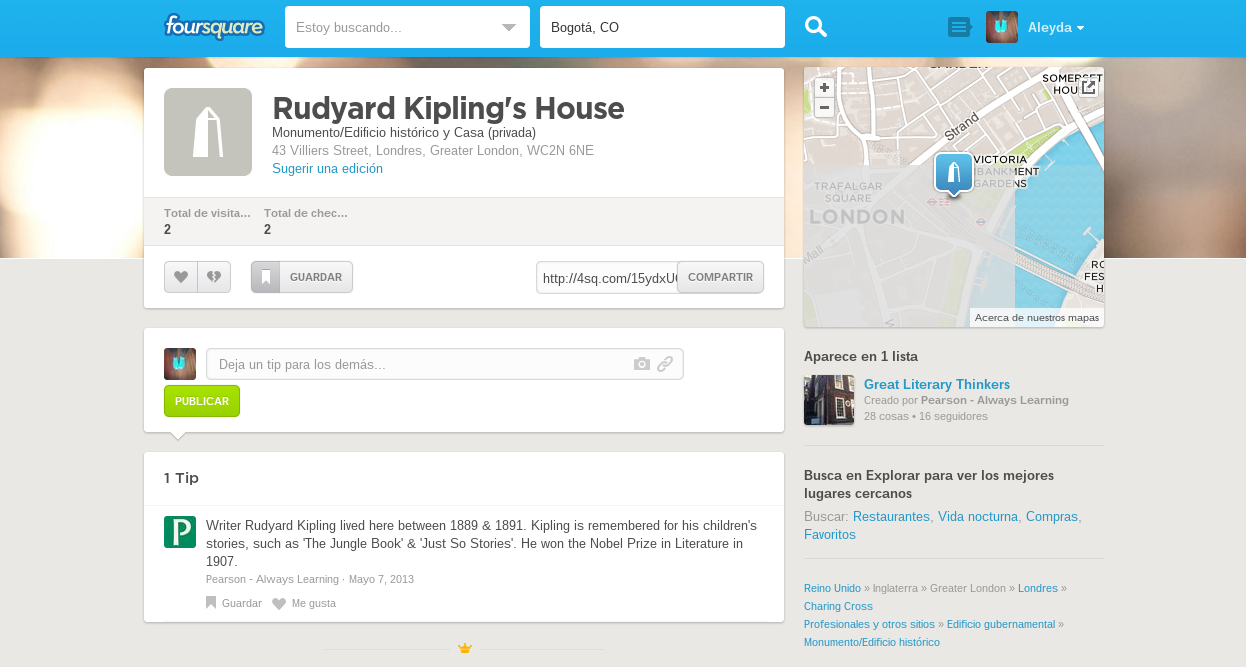Click the 'Vida nocturna' explore link
This screenshot has width=1246, height=667.
pos(978,517)
